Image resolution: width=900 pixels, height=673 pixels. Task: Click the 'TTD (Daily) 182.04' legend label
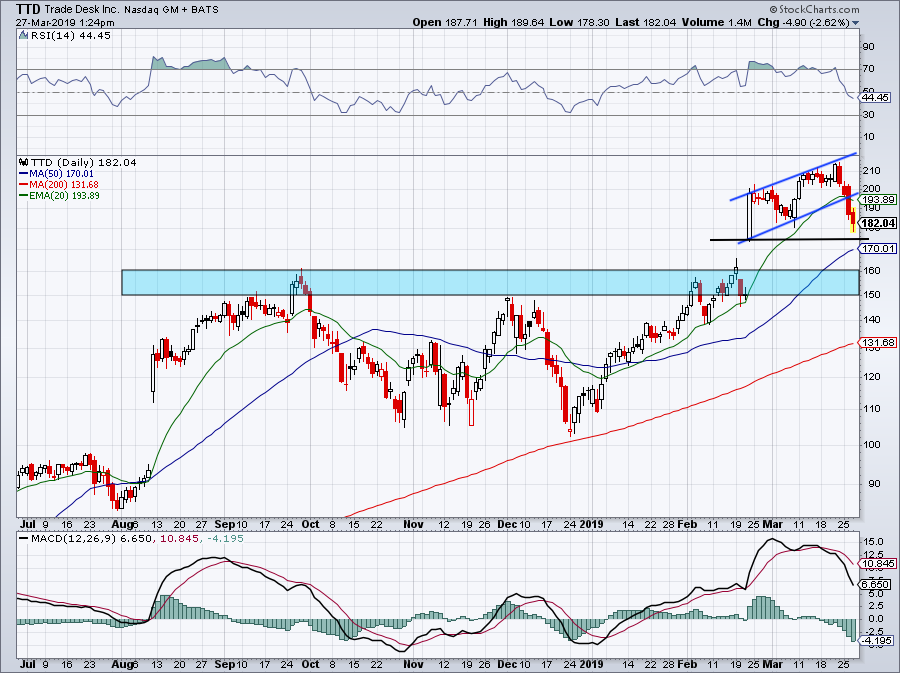point(83,162)
